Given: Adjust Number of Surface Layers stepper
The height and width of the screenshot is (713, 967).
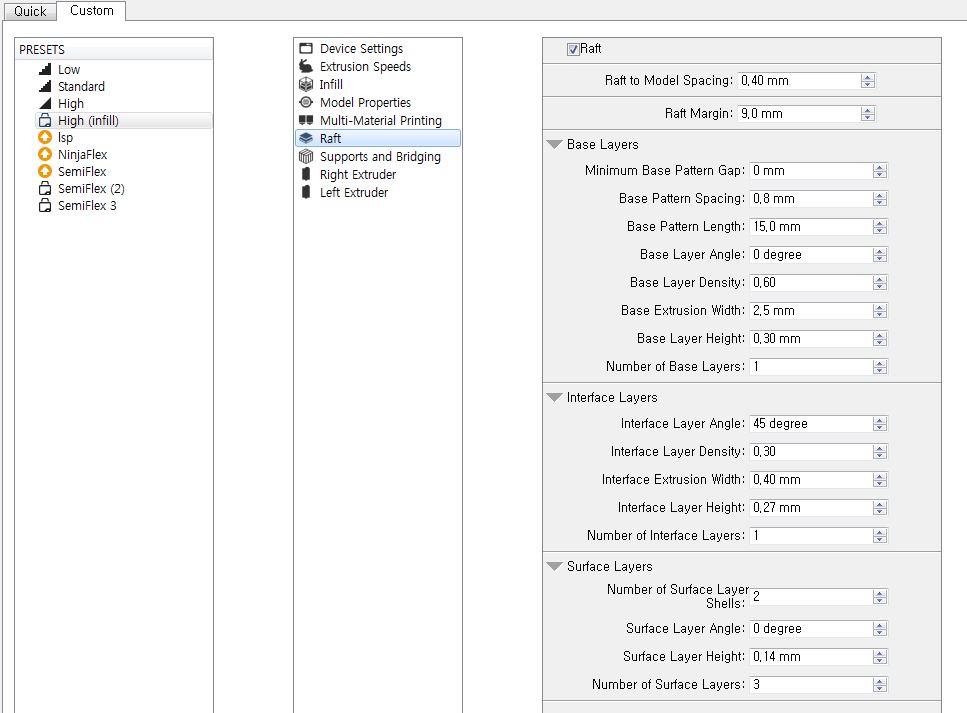Looking at the screenshot, I should (x=880, y=685).
